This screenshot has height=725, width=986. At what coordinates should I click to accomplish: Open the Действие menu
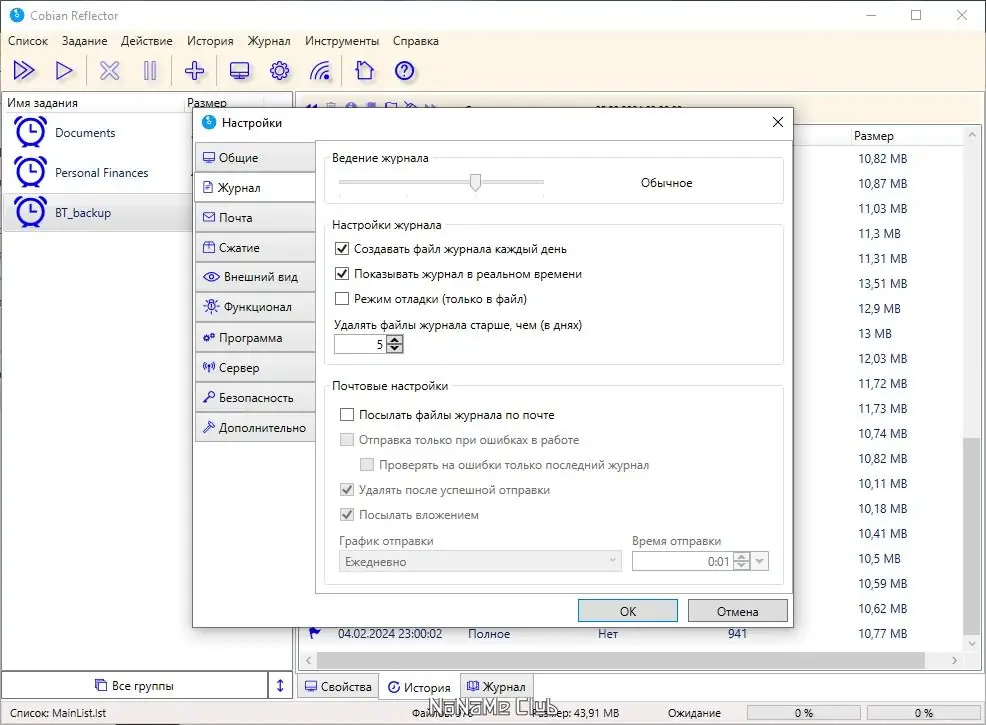click(x=147, y=41)
